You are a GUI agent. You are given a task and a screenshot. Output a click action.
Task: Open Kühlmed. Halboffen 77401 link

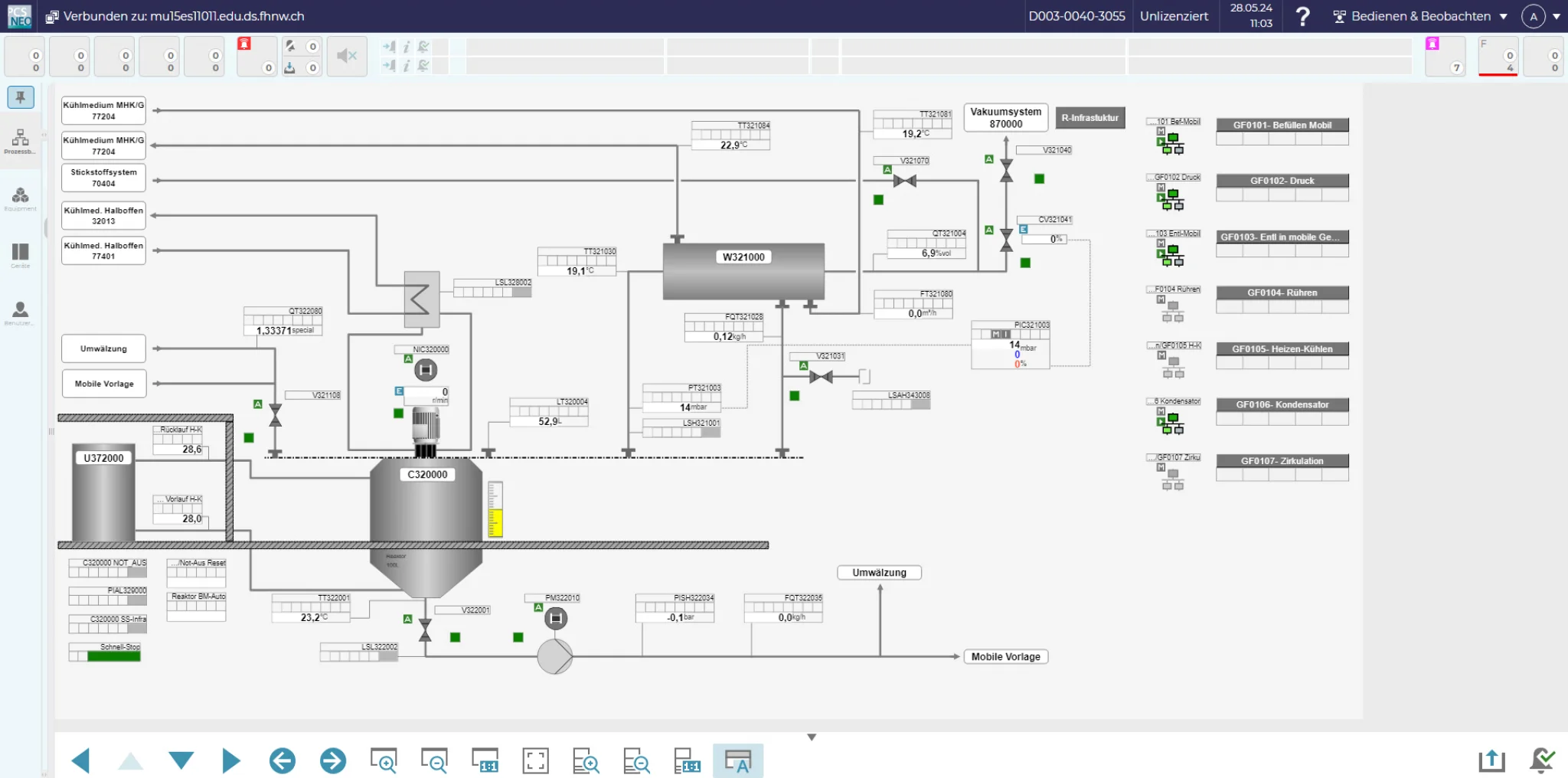[104, 251]
